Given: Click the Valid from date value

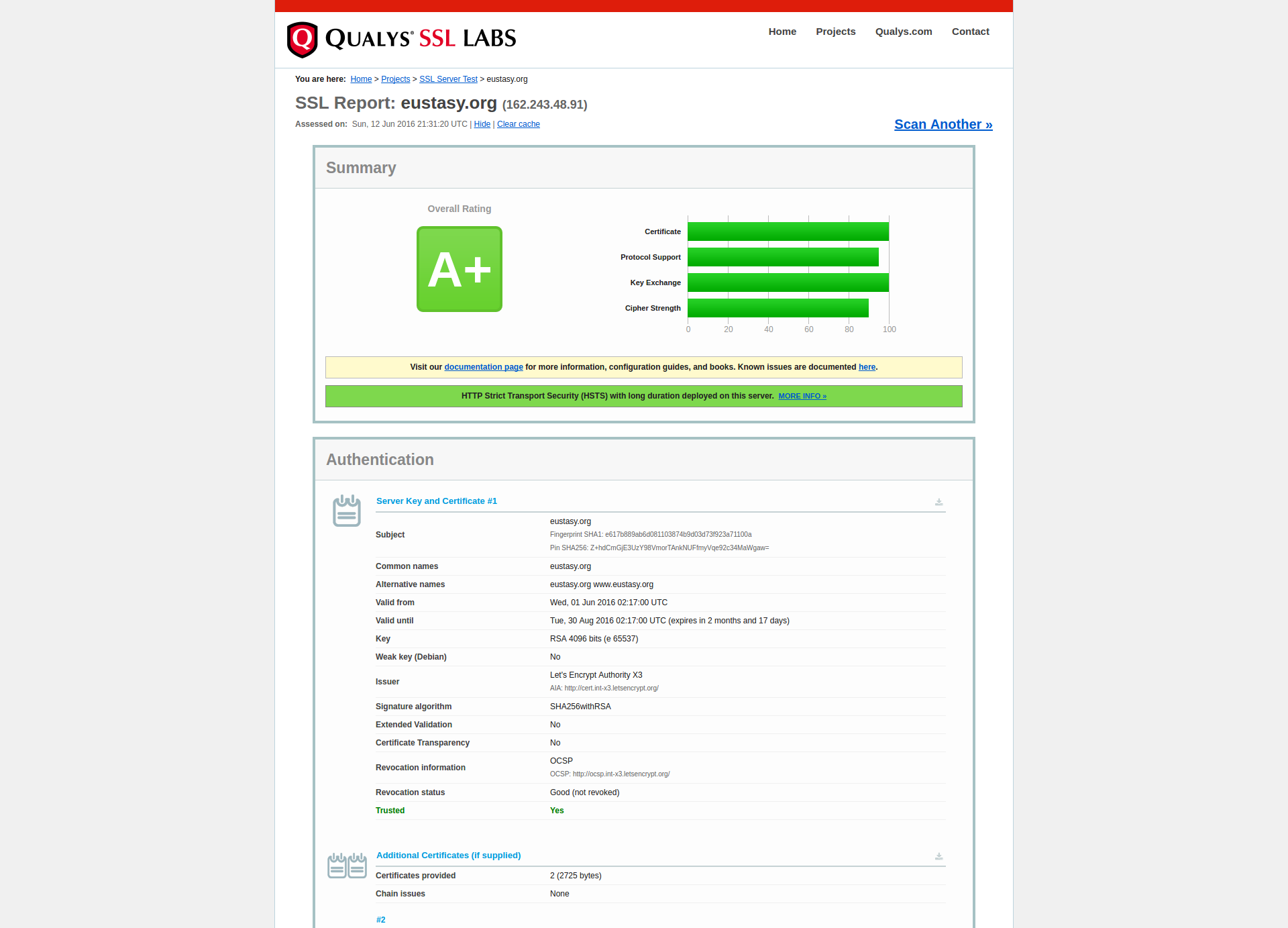Looking at the screenshot, I should 608,603.
